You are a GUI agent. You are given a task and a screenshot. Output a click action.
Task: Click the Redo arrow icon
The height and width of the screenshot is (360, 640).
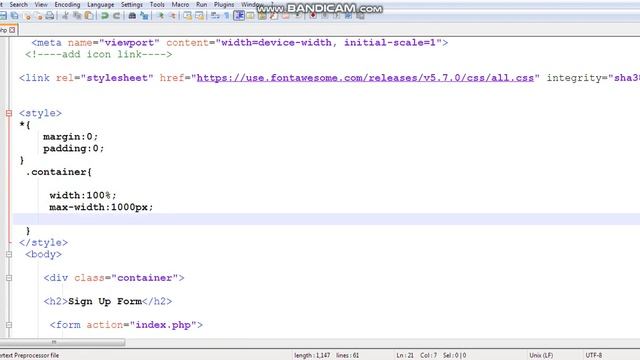[x=116, y=16]
